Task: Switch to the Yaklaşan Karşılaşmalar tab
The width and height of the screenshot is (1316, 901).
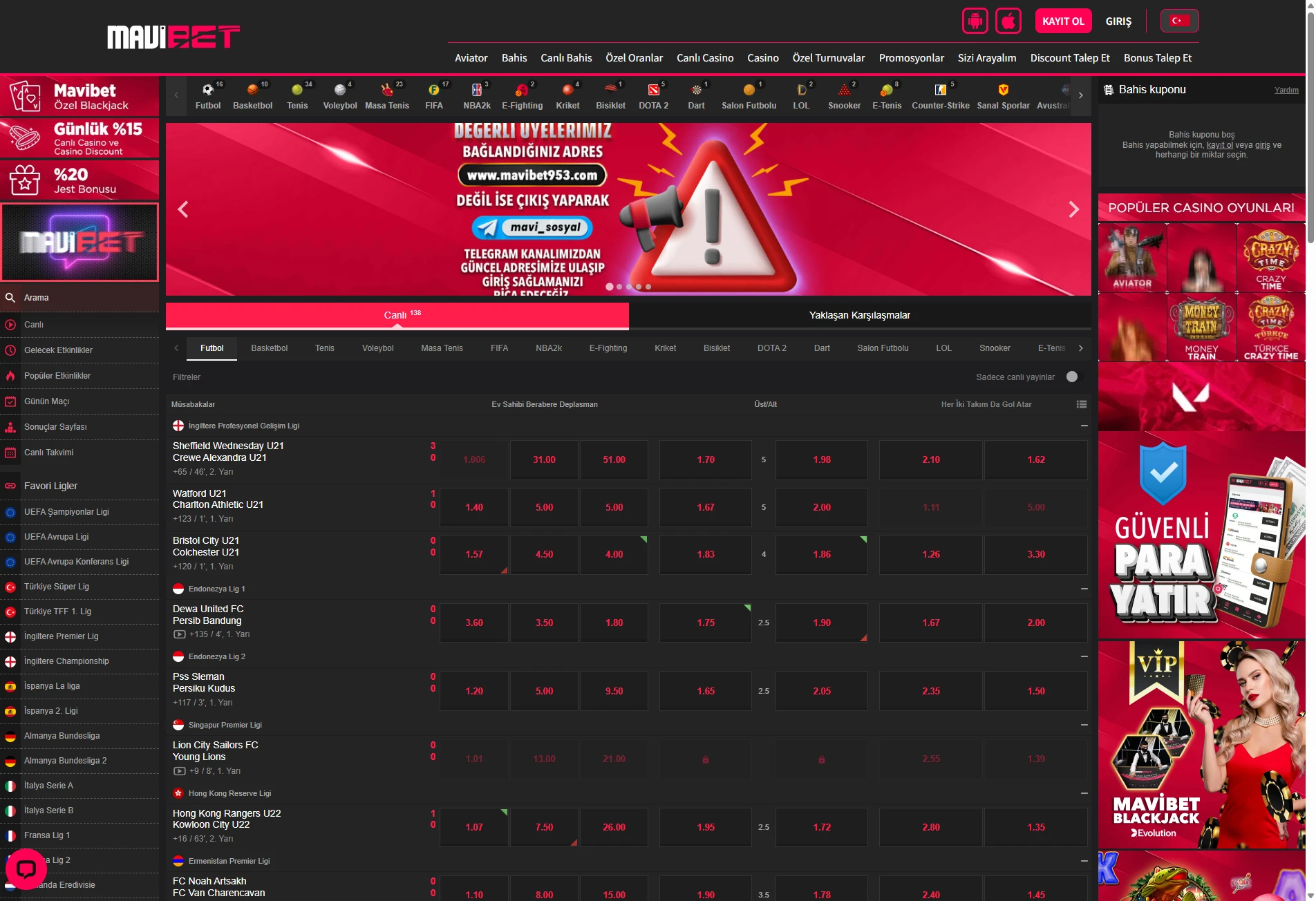Action: [x=860, y=315]
